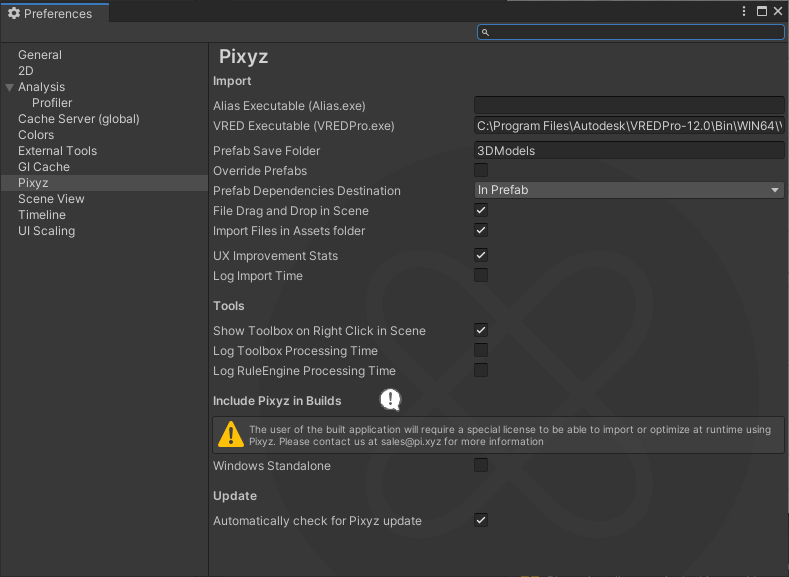Enable the Override Prefabs checkbox

click(481, 170)
